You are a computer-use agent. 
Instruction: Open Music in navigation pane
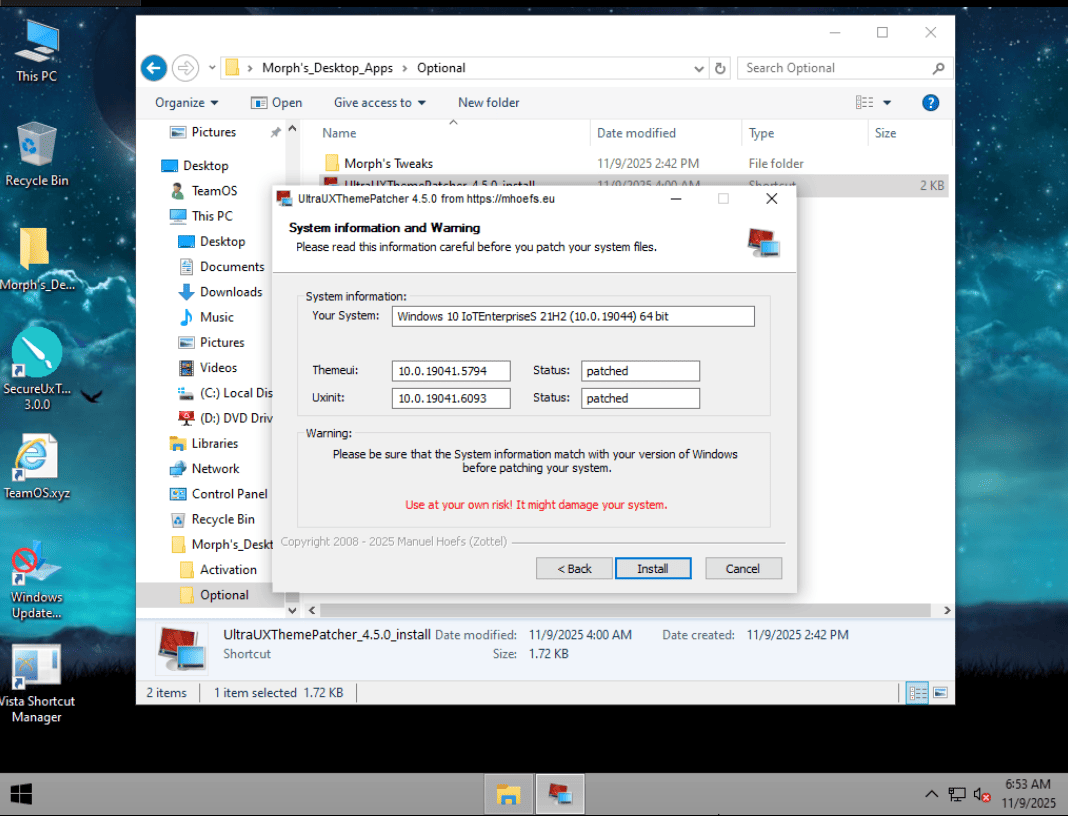[217, 317]
